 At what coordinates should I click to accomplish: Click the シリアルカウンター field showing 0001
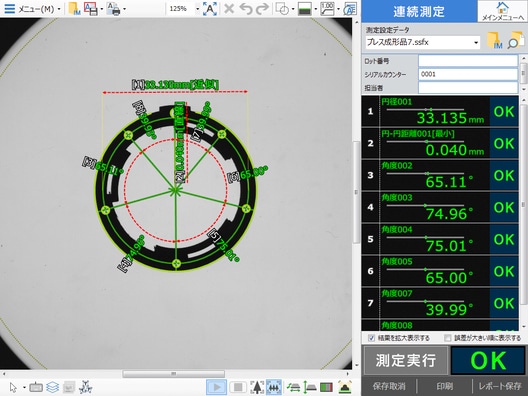[x=468, y=74]
